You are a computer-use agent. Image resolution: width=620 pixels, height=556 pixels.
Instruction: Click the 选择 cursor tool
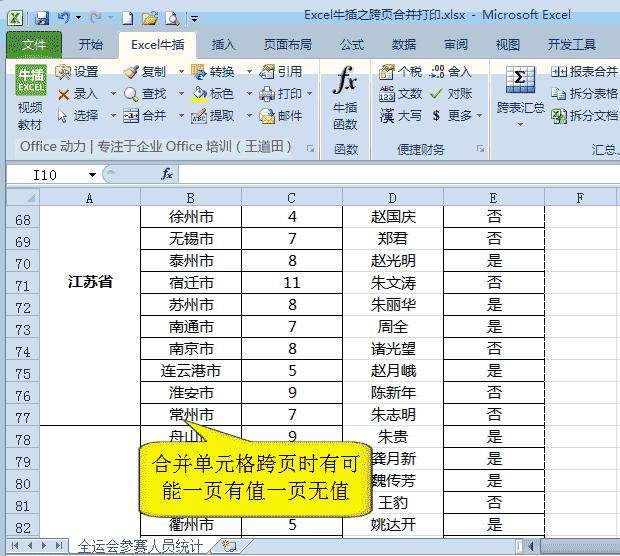pyautogui.click(x=77, y=116)
